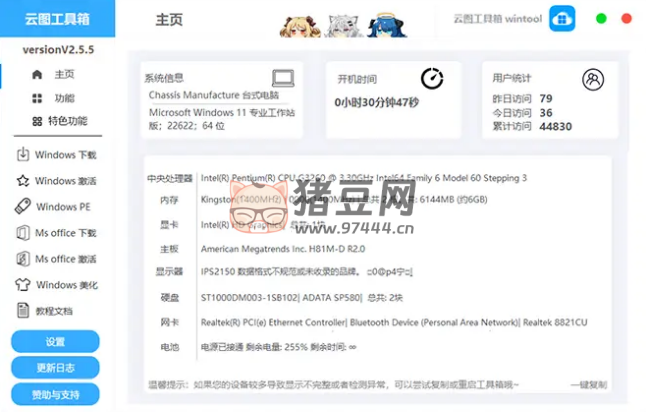The height and width of the screenshot is (412, 646).
Task: Click the shirt icon for Windows 美化
Action: [x=23, y=285]
